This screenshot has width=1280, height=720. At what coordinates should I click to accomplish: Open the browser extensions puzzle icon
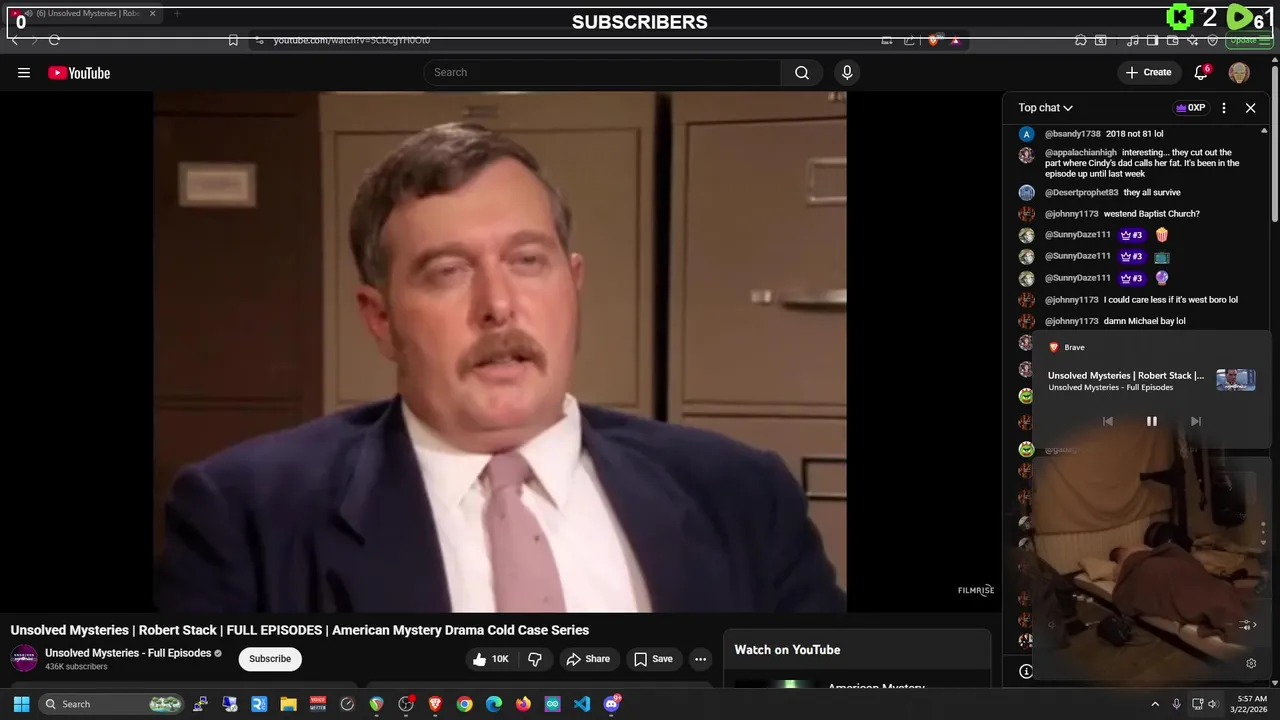click(x=1081, y=40)
